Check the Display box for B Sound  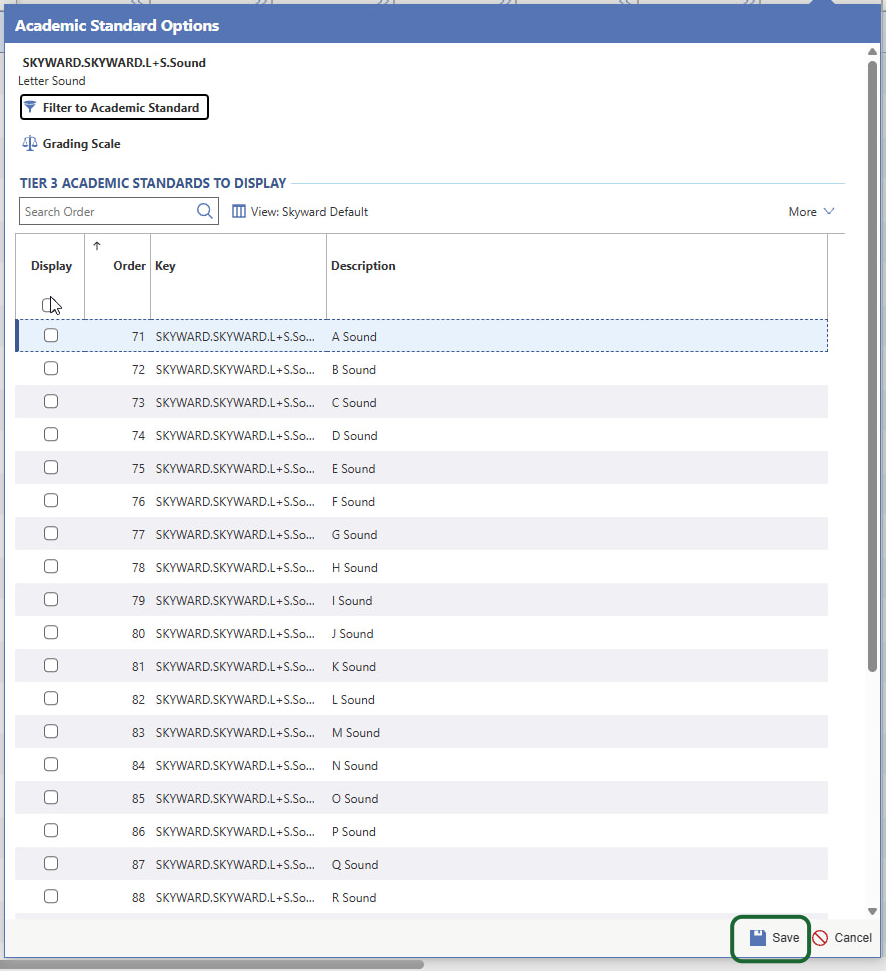[x=51, y=368]
